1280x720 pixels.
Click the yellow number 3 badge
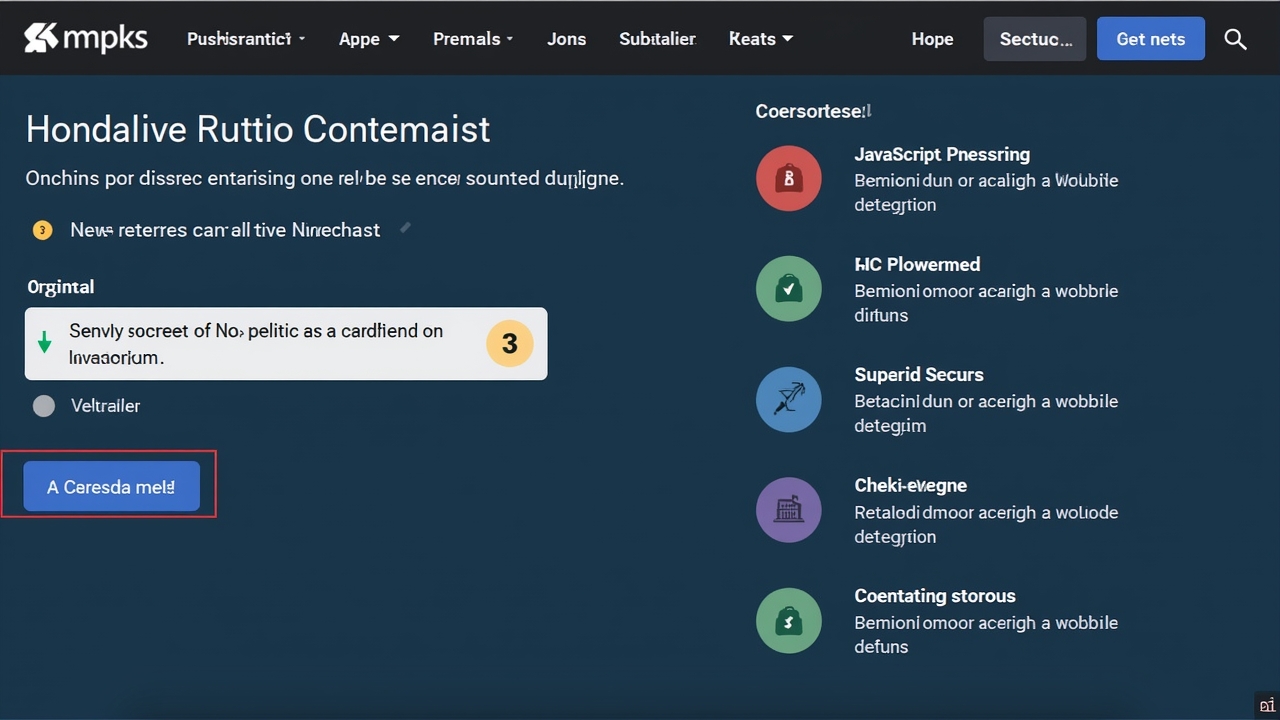point(509,344)
